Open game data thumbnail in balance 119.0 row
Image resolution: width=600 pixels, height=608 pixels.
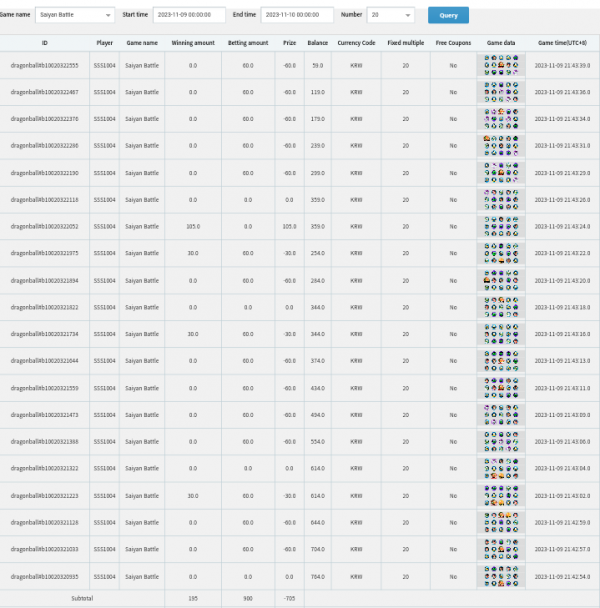tap(501, 92)
